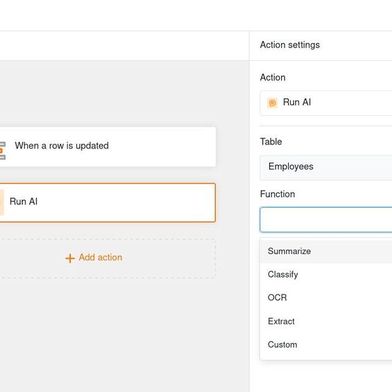Click the plus icon beside Add action
392x392 pixels.
[x=70, y=258]
